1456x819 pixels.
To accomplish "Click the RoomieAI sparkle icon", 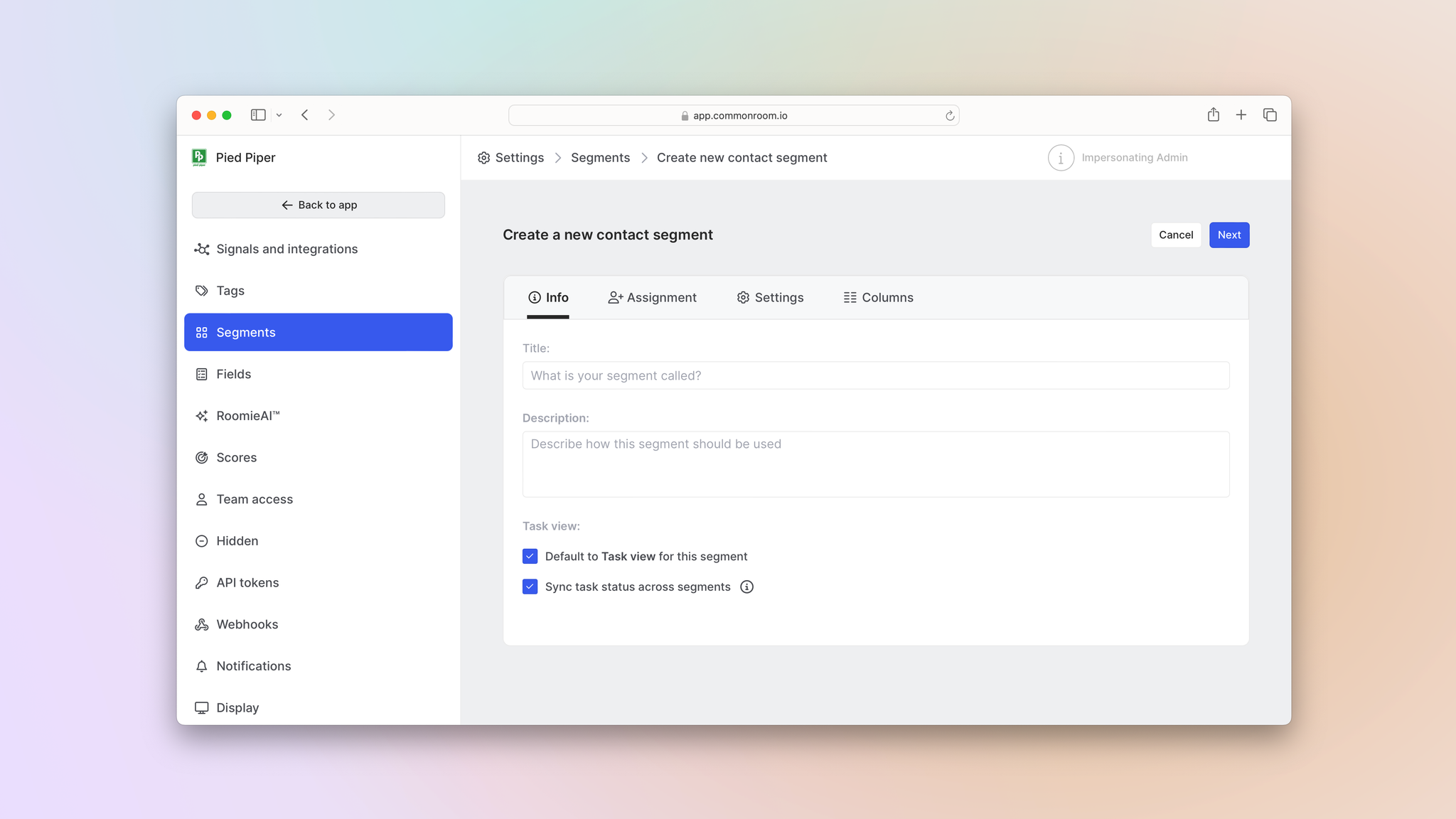I will pos(202,416).
